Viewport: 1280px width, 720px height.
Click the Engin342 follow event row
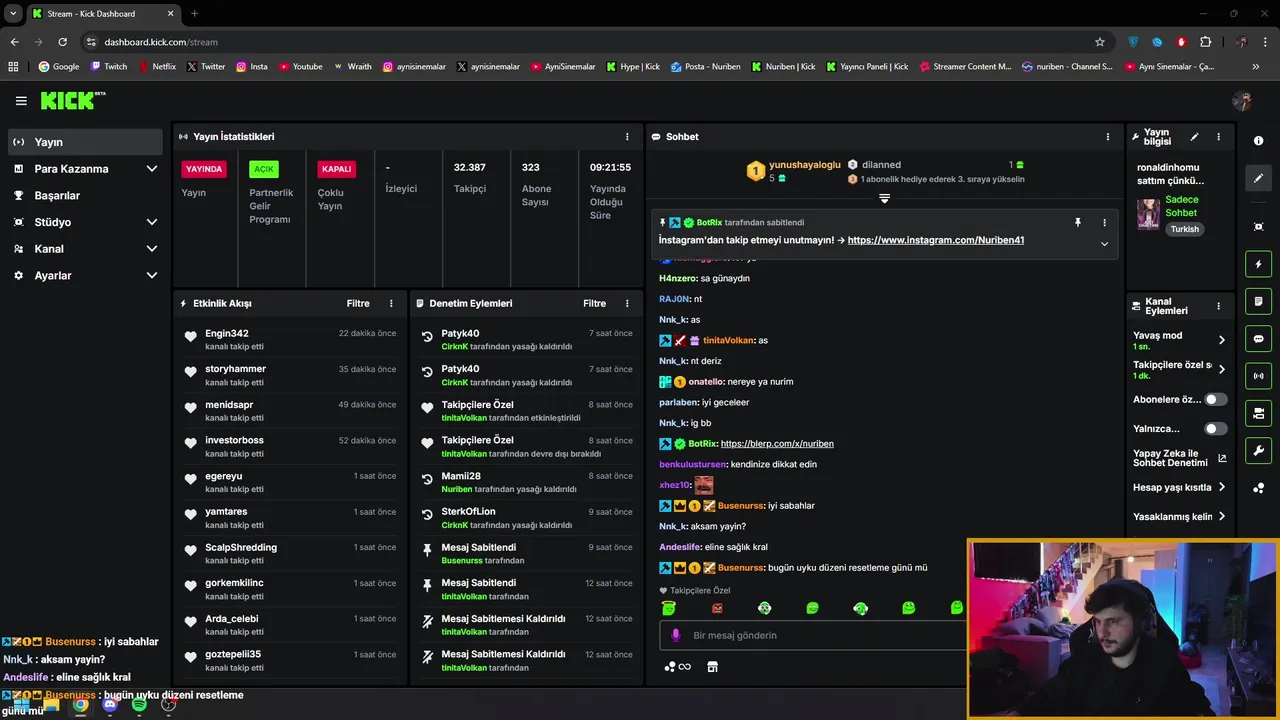(x=290, y=340)
